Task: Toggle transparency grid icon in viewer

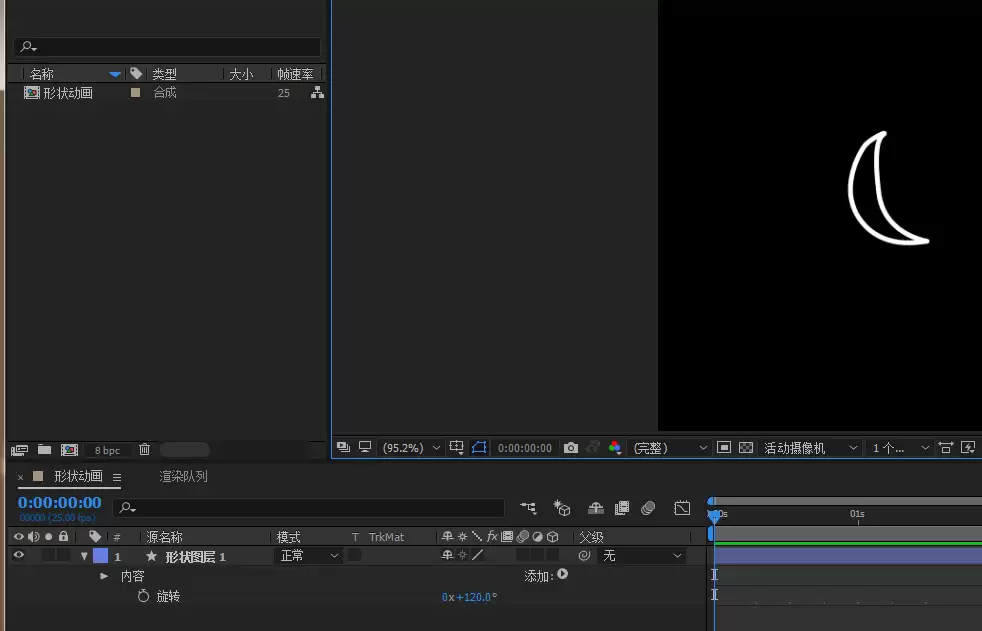Action: click(x=746, y=448)
